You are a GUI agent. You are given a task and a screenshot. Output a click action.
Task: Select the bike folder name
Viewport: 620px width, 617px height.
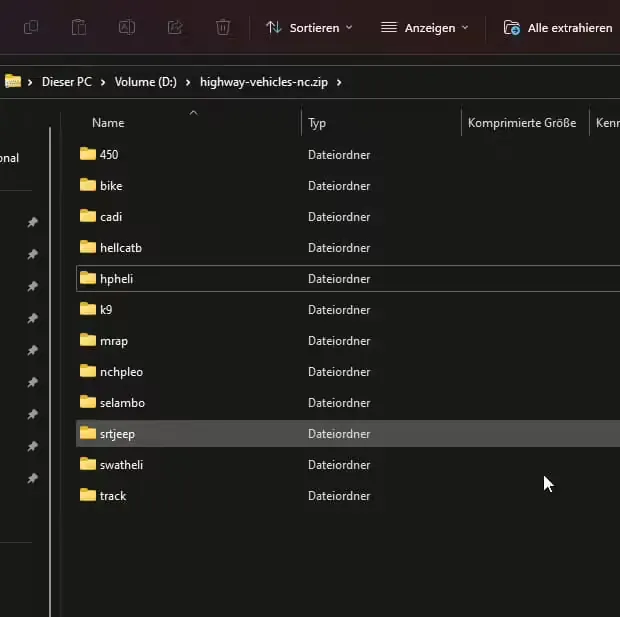click(x=111, y=185)
